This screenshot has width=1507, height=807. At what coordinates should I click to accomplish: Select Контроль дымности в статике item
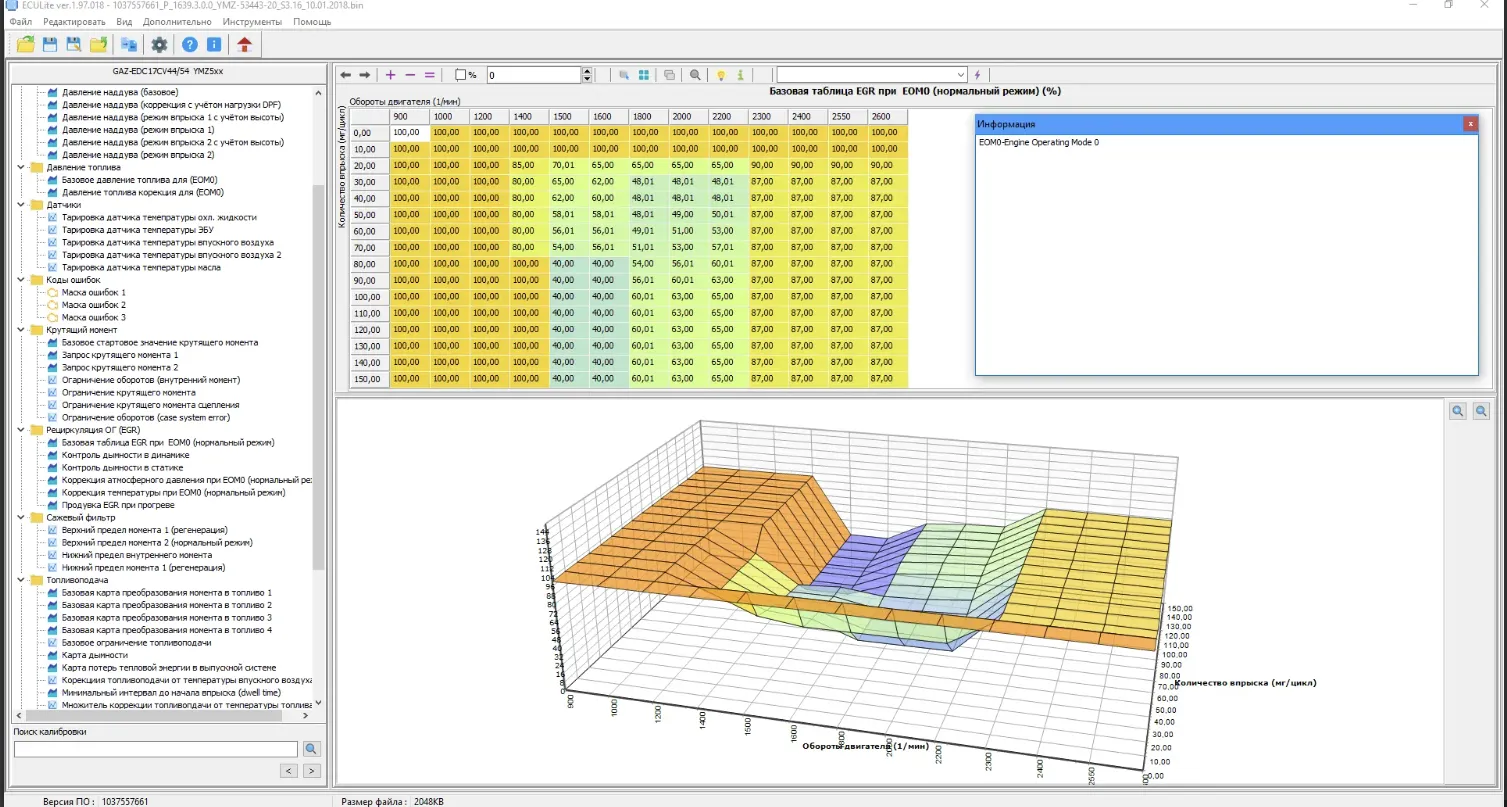[122, 467]
